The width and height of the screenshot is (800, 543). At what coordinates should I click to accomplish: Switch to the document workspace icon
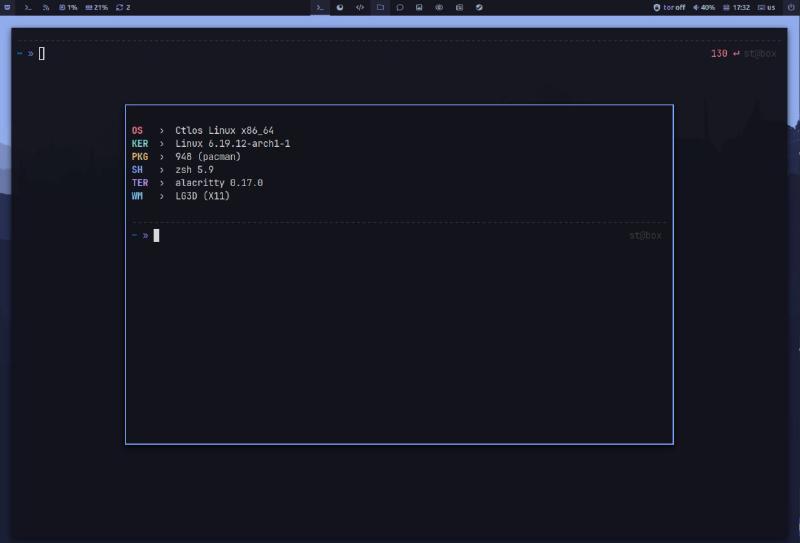[459, 7]
